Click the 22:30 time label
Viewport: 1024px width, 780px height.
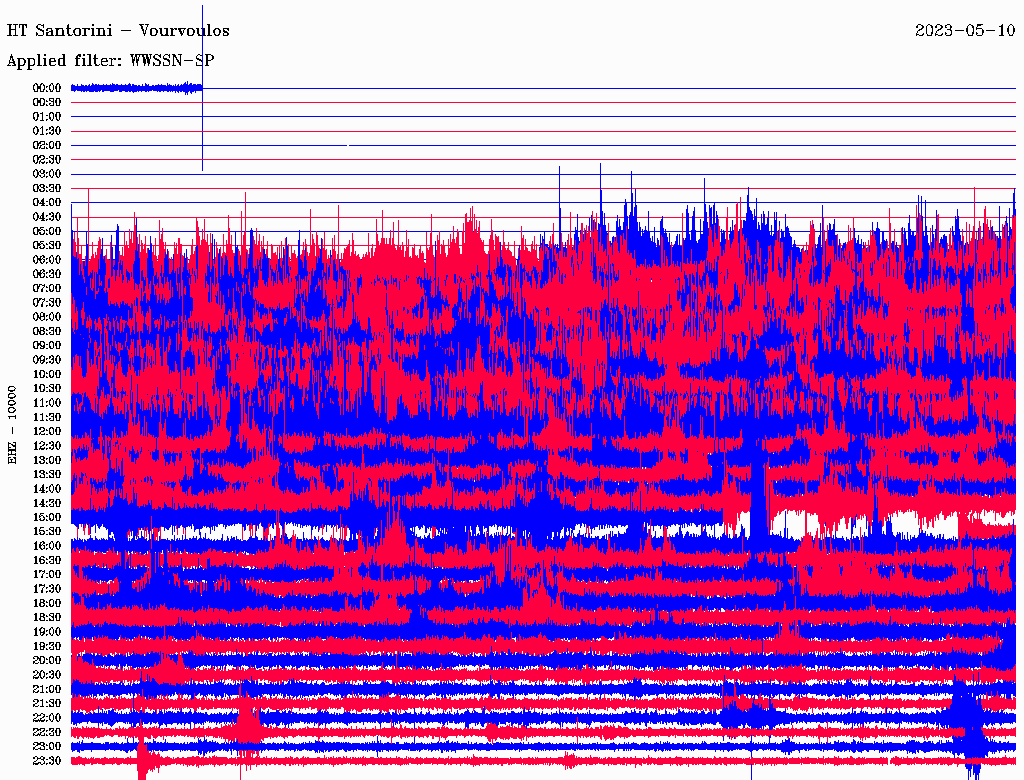[x=47, y=732]
